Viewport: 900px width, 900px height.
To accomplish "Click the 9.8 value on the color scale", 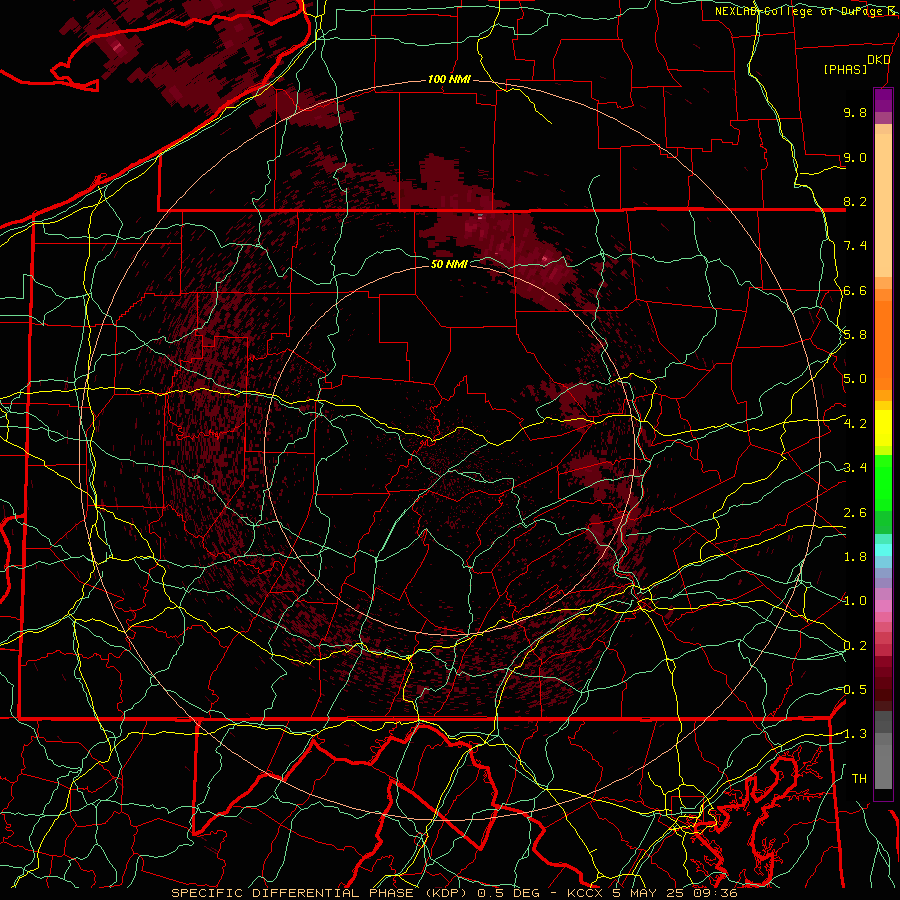I will click(855, 112).
